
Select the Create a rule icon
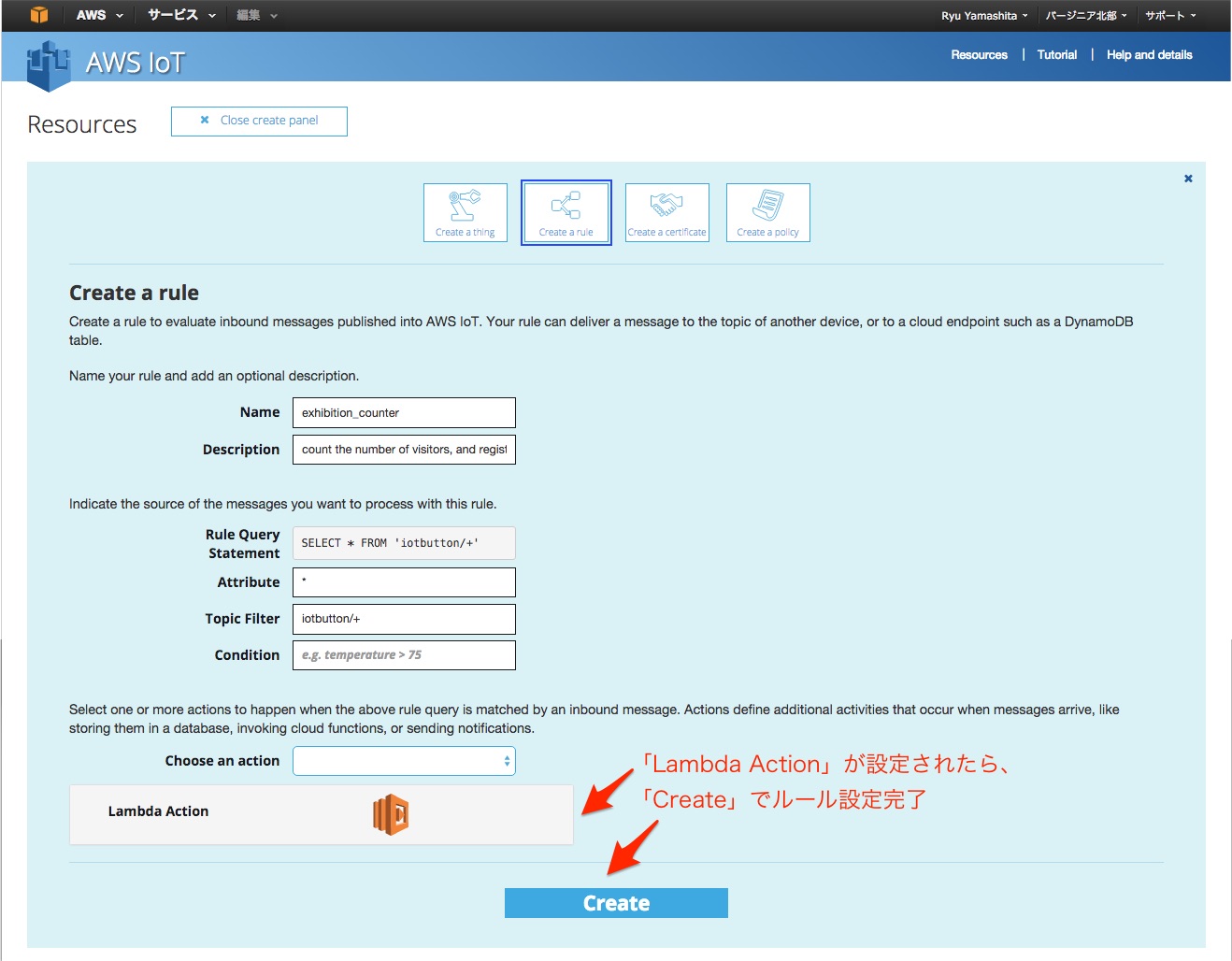pyautogui.click(x=566, y=212)
